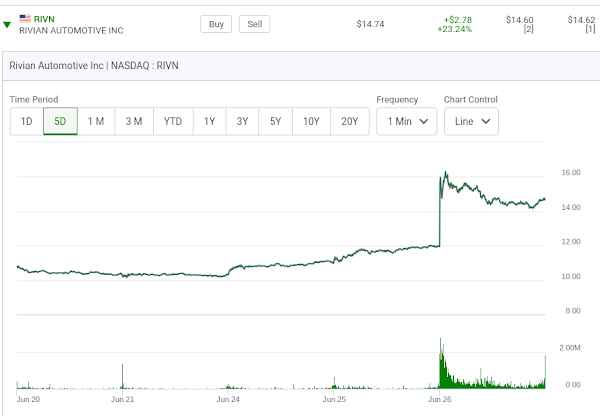Image resolution: width=600 pixels, height=416 pixels.
Task: Click the 2.00M volume axis label
Action: pos(570,347)
